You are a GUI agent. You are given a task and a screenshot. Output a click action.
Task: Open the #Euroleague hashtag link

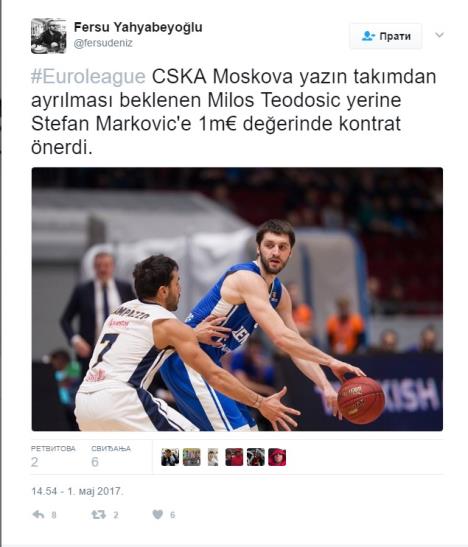point(88,77)
